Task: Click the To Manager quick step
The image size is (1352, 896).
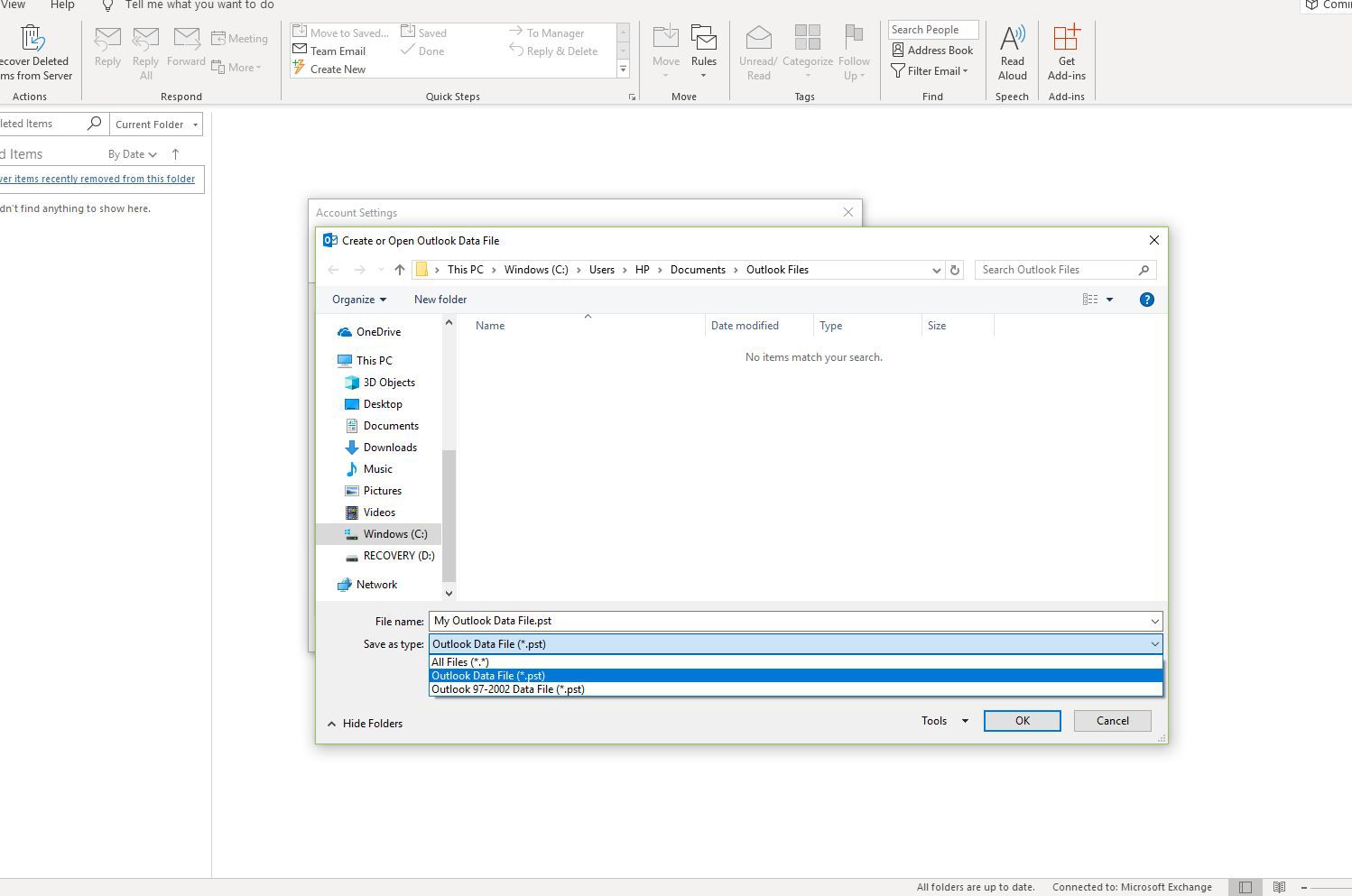Action: [547, 32]
